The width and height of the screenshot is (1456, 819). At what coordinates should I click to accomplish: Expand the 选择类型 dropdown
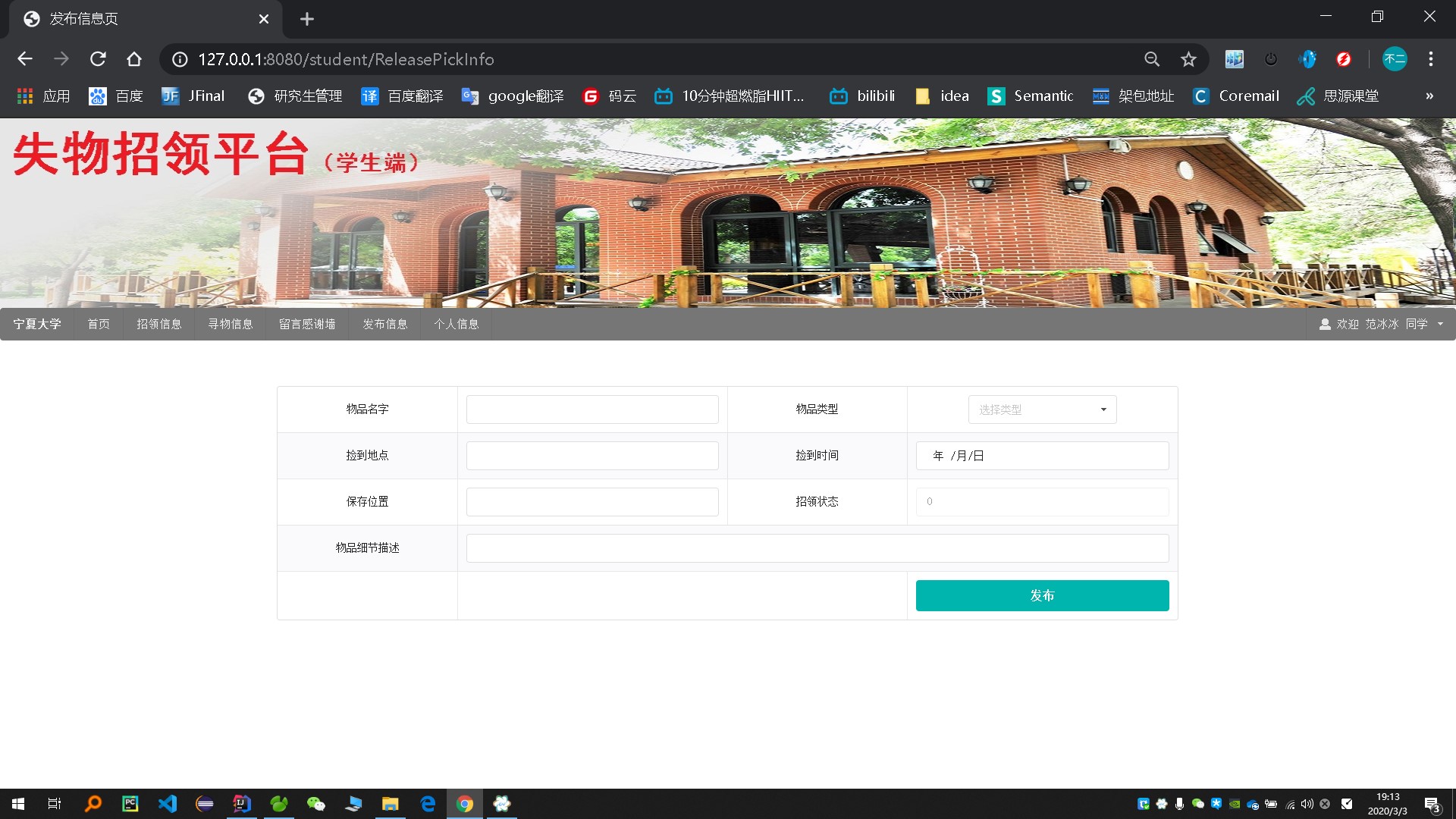tap(1042, 409)
